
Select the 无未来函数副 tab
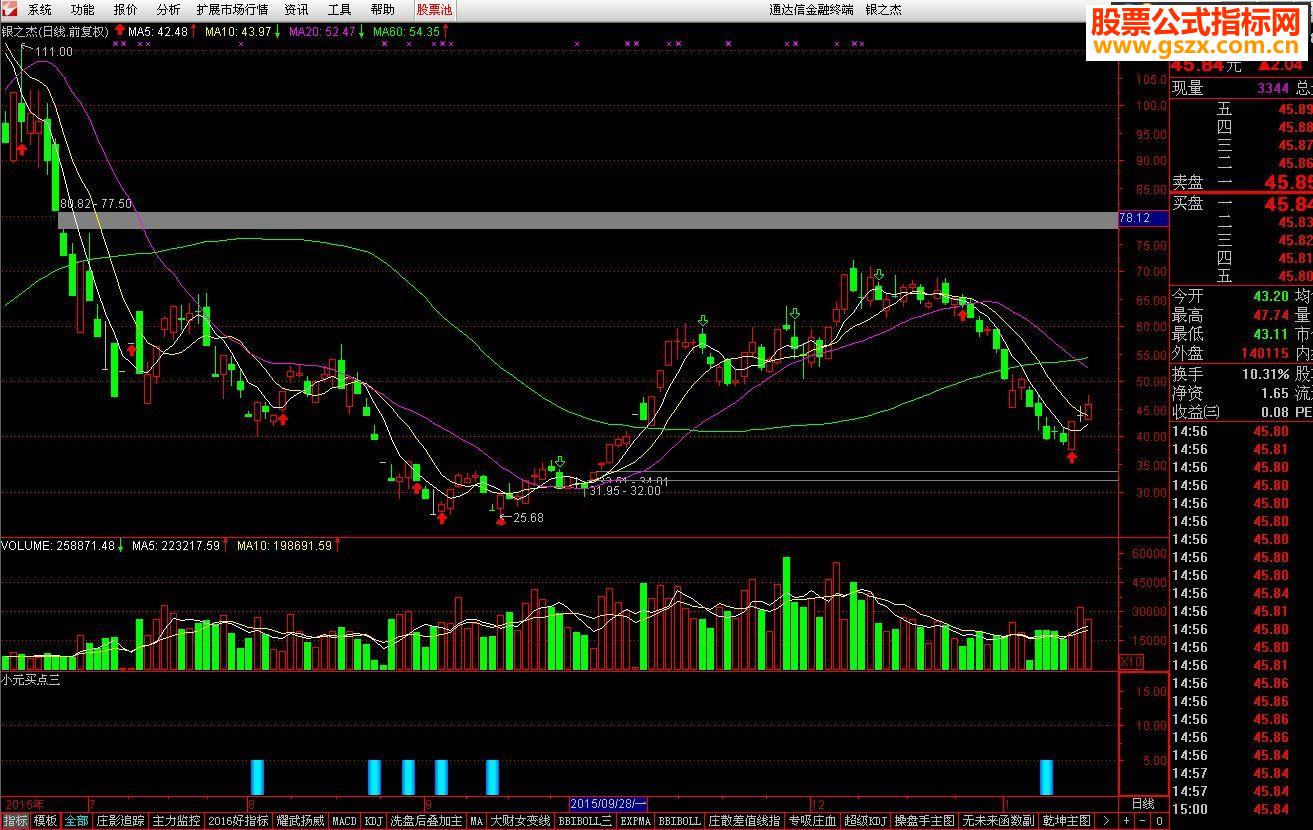point(998,821)
